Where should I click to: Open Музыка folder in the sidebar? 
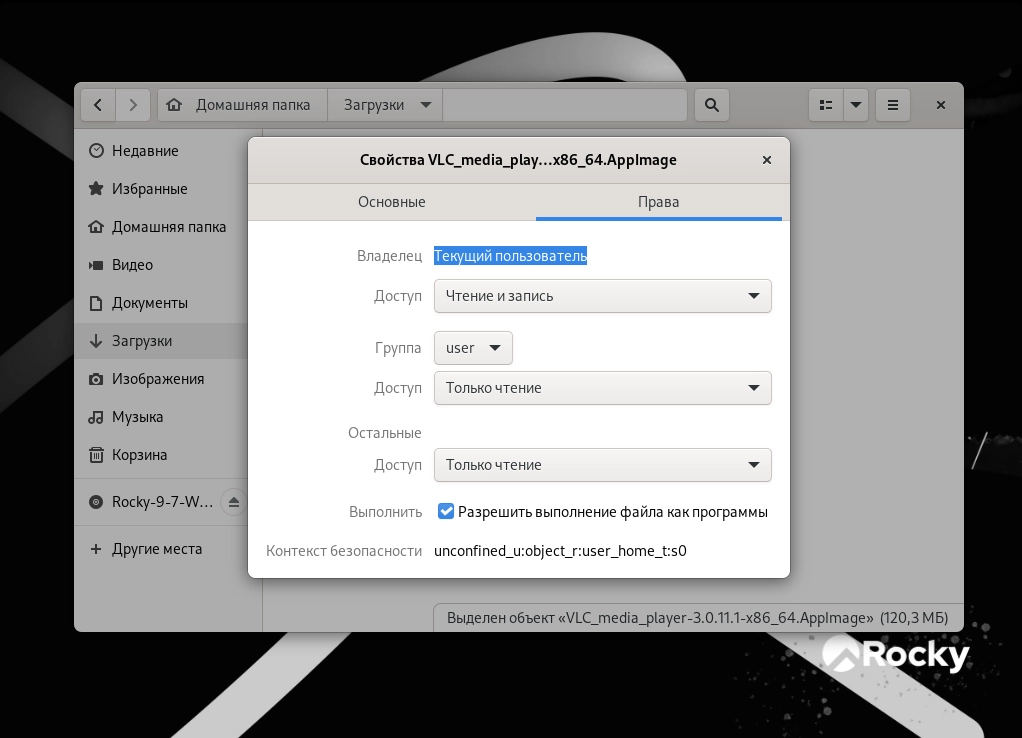coord(161,417)
